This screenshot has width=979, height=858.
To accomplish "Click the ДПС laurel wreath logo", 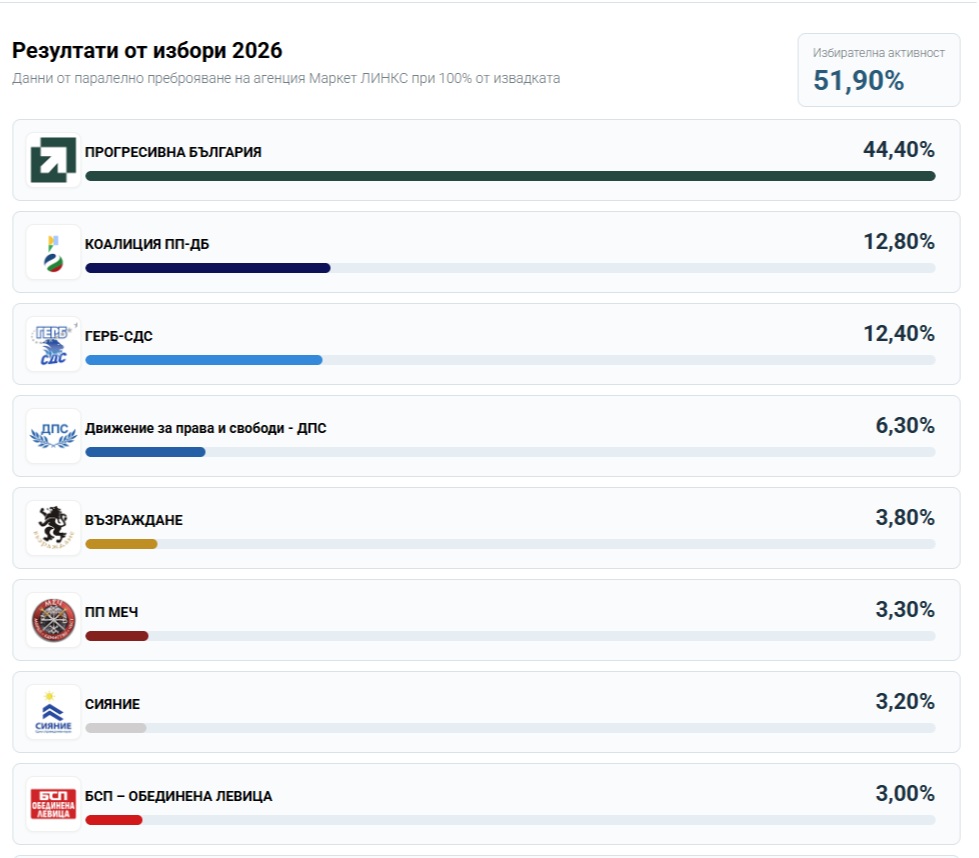I will [53, 436].
